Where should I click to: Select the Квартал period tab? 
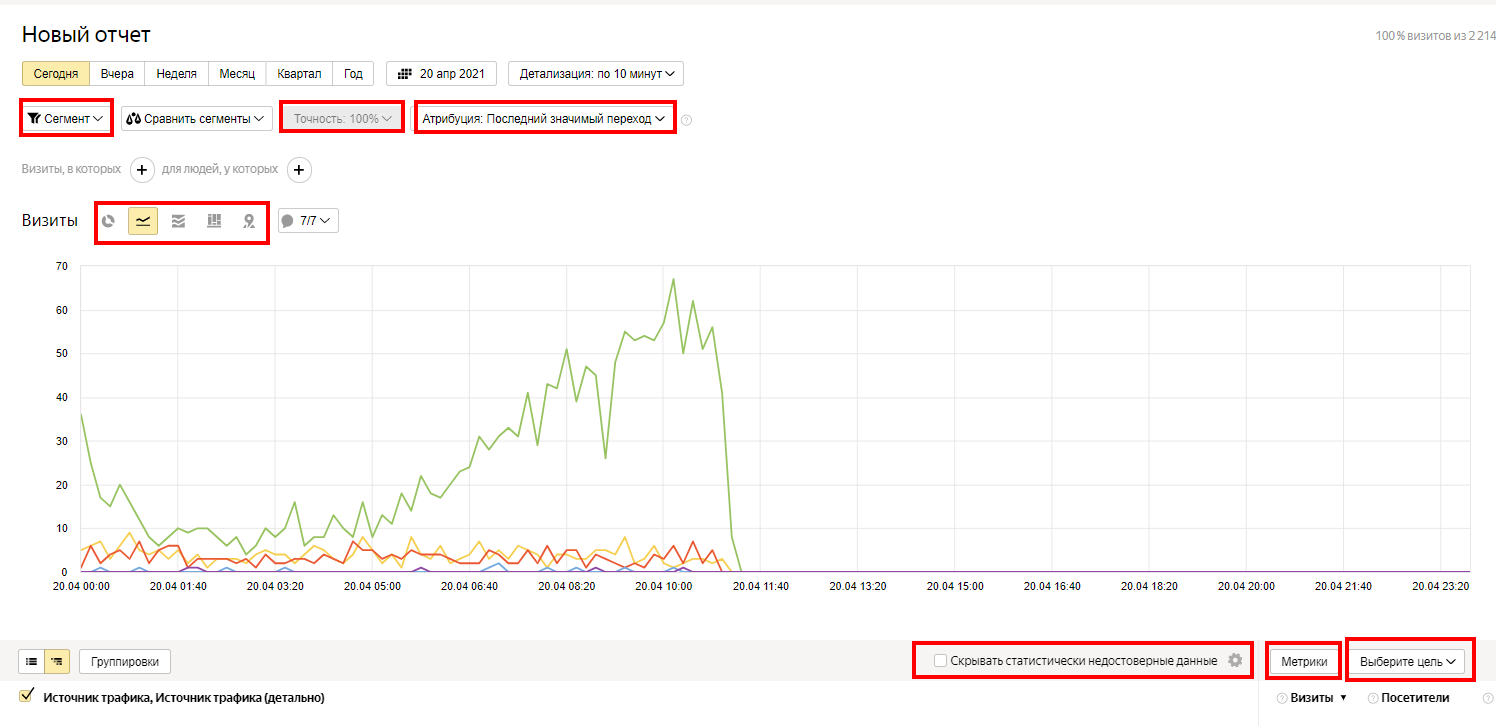click(300, 74)
